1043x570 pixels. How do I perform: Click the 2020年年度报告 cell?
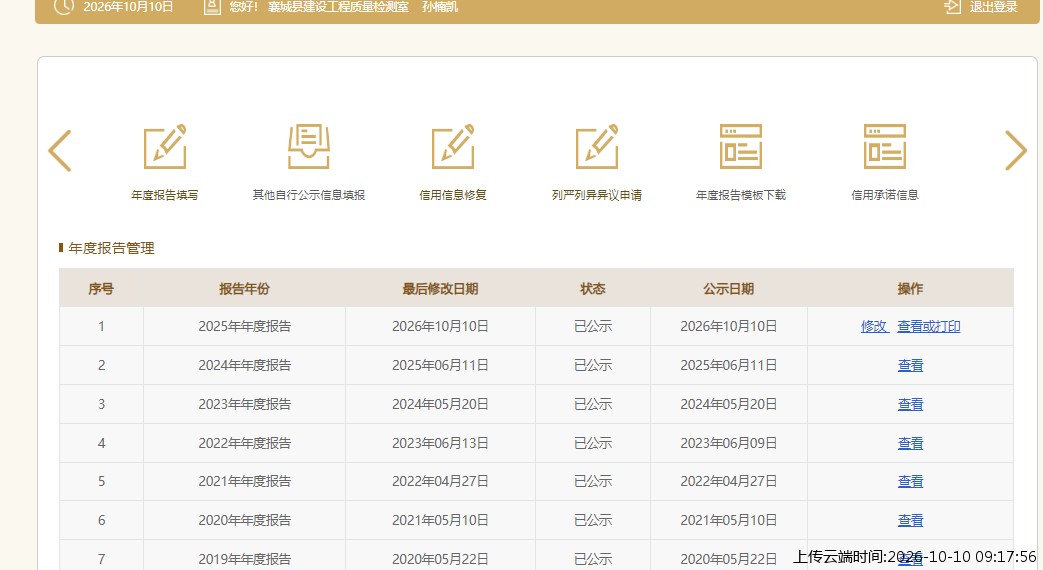click(x=244, y=521)
